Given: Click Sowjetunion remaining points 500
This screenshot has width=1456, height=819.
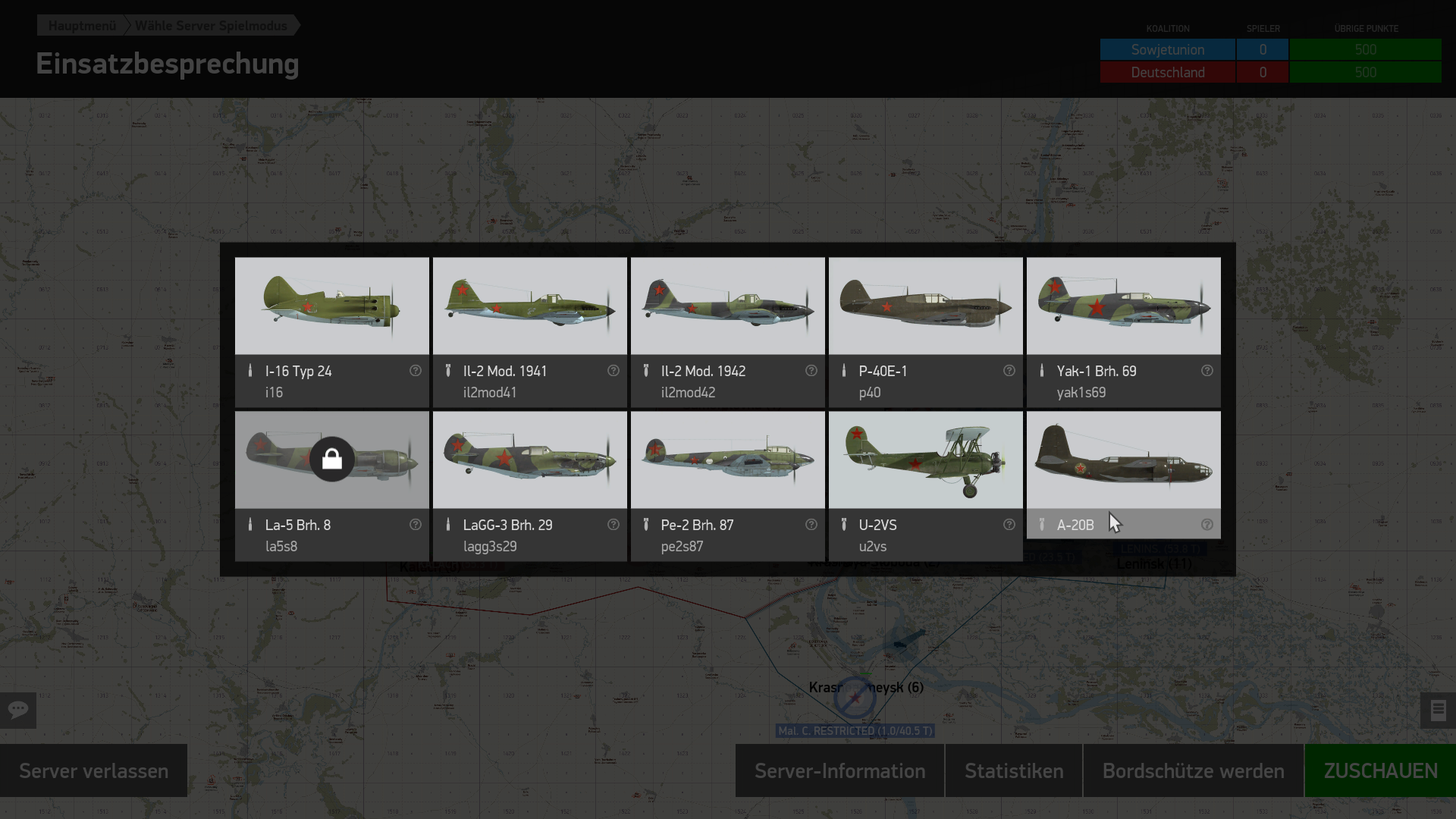Looking at the screenshot, I should coord(1366,49).
